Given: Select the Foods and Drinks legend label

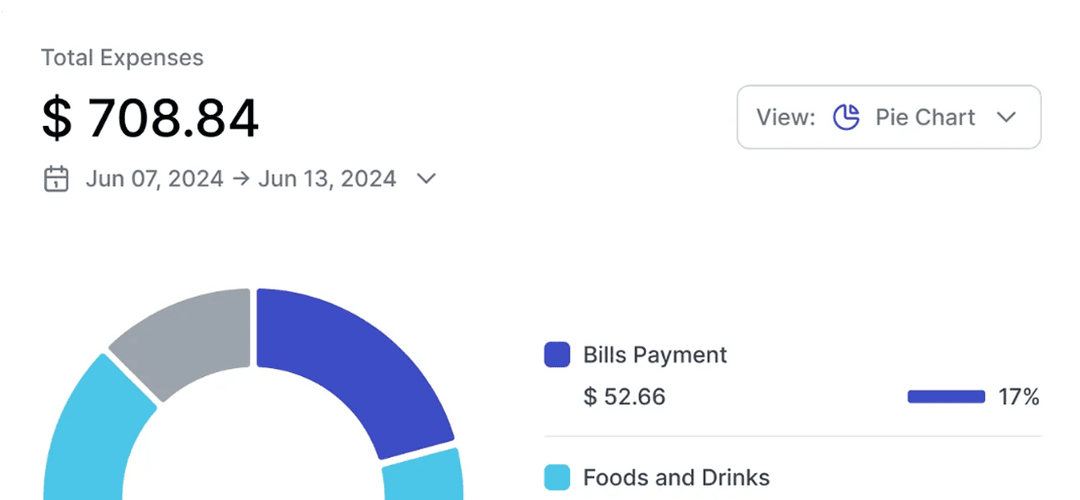Looking at the screenshot, I should click(676, 477).
